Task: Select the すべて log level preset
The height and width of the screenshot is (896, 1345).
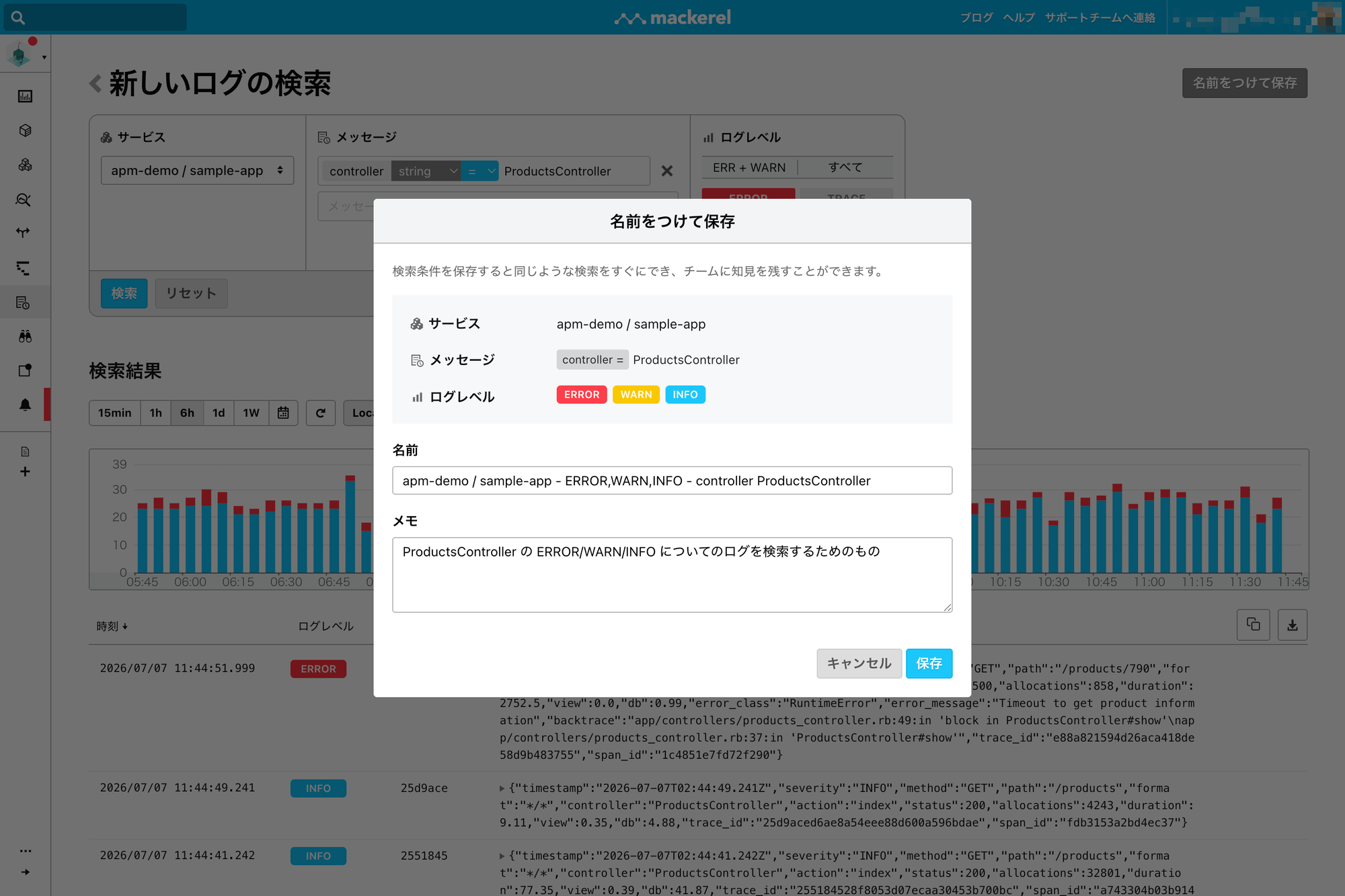Action: (x=845, y=167)
